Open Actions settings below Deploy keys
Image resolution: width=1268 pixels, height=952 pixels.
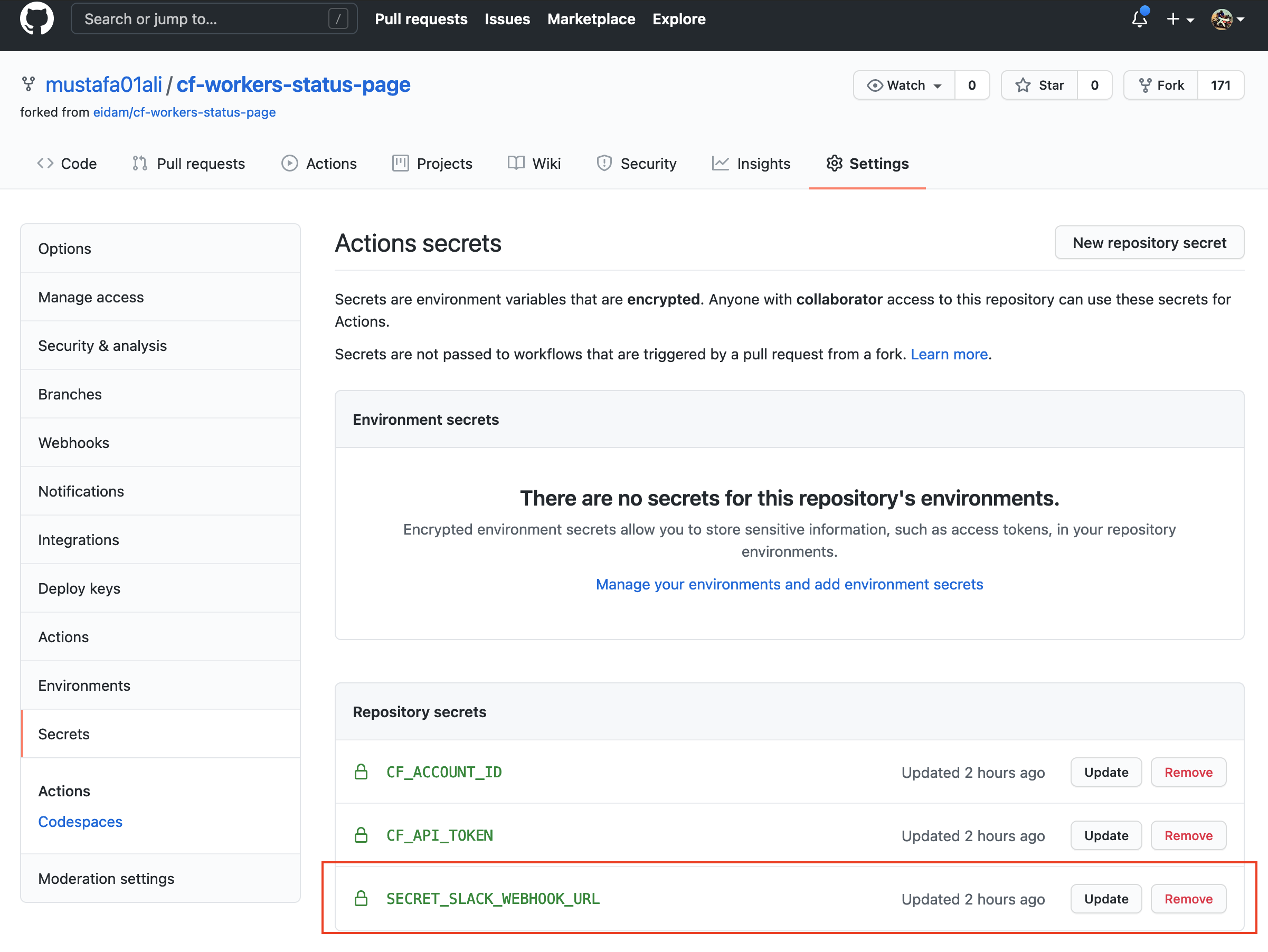click(160, 637)
